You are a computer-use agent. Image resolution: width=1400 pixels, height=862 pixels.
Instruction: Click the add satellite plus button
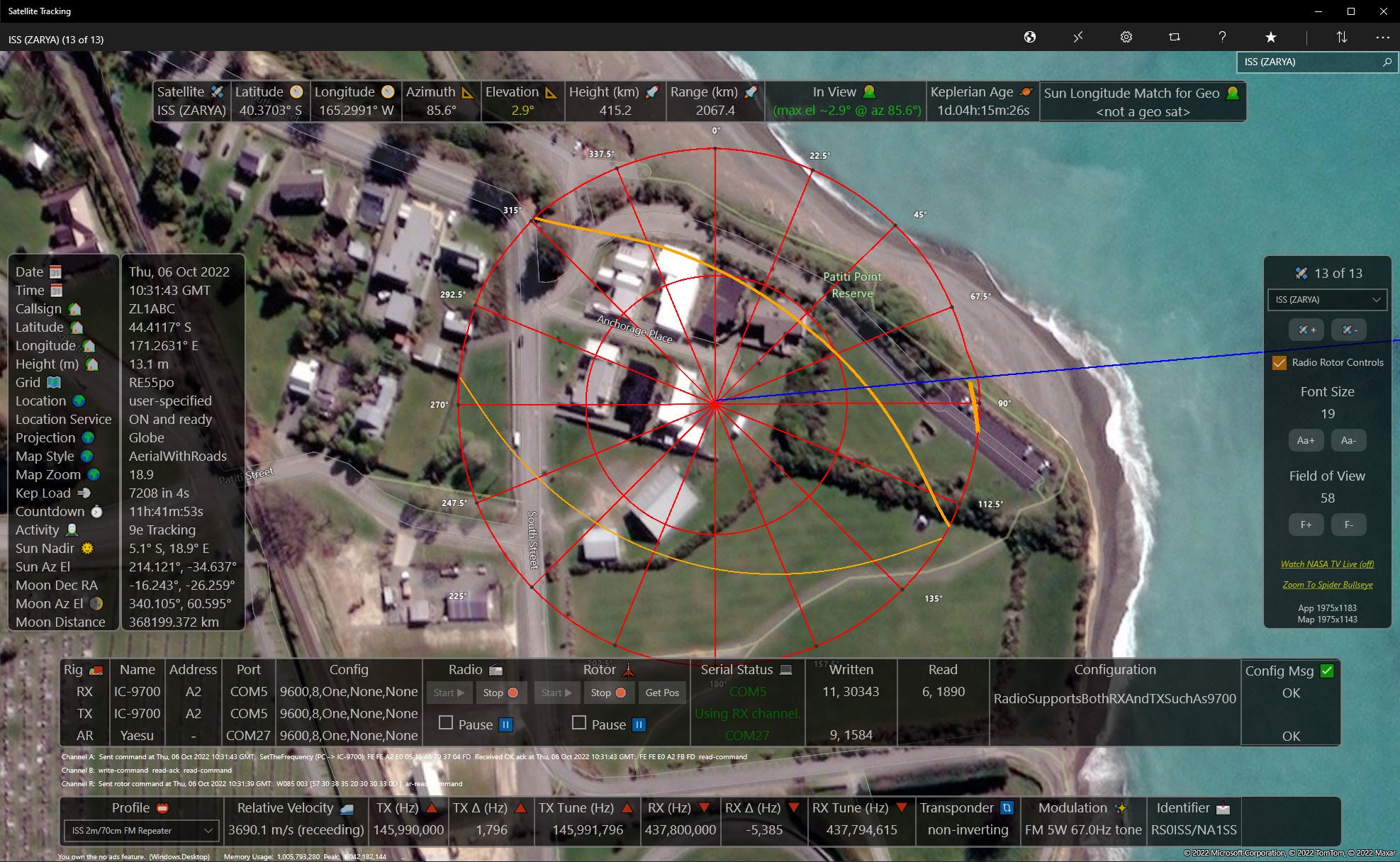coord(1306,330)
